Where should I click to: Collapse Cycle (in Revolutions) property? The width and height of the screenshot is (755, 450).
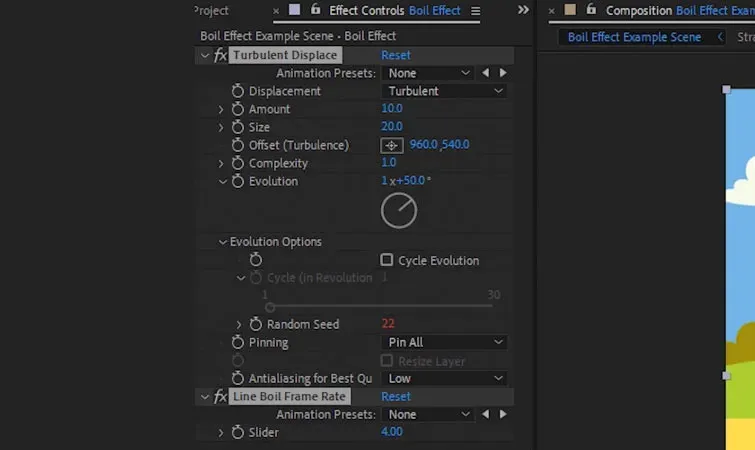tap(241, 278)
